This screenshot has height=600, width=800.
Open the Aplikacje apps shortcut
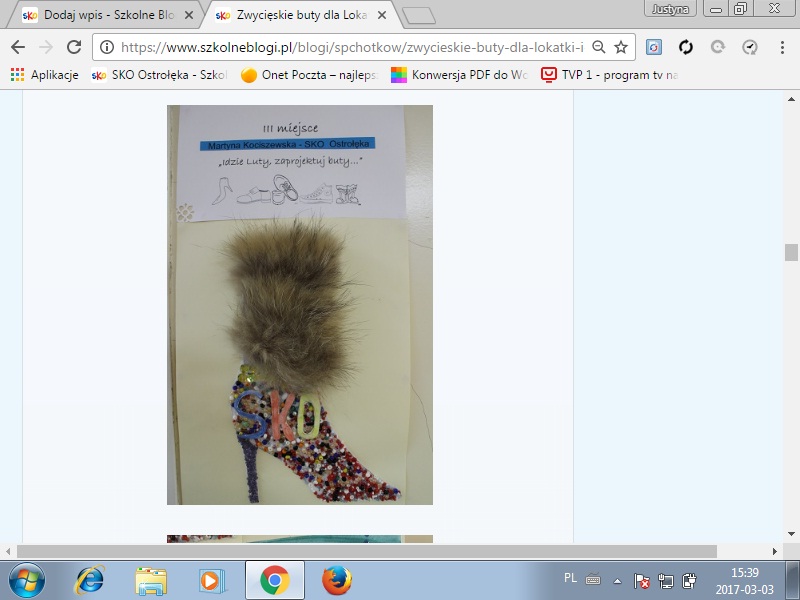(x=44, y=75)
